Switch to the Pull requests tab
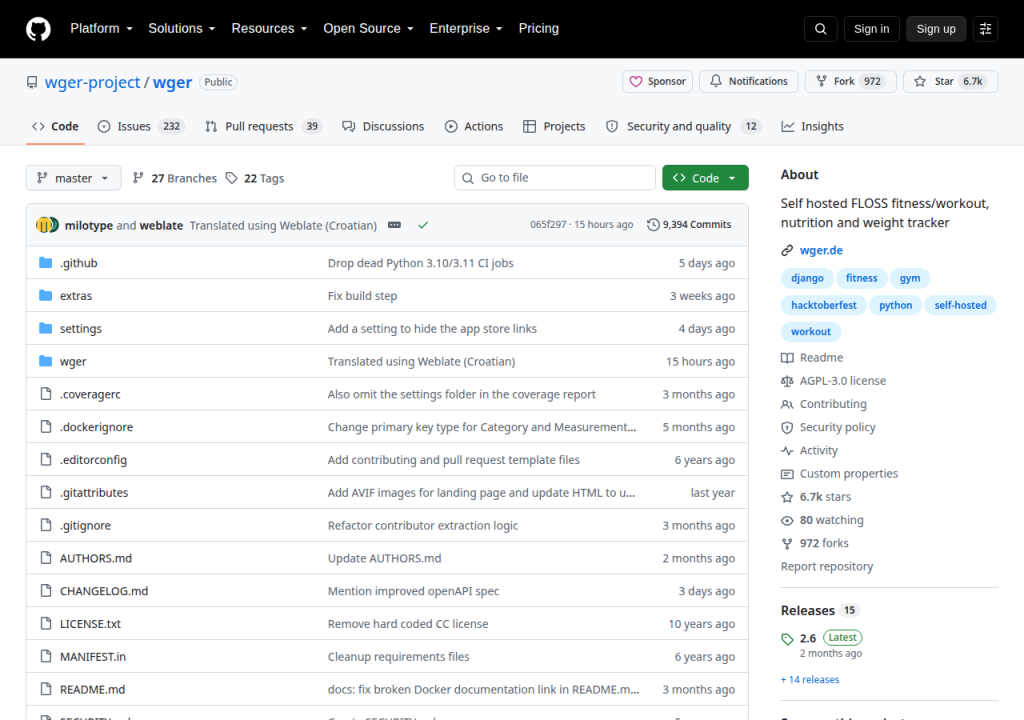 click(x=264, y=126)
